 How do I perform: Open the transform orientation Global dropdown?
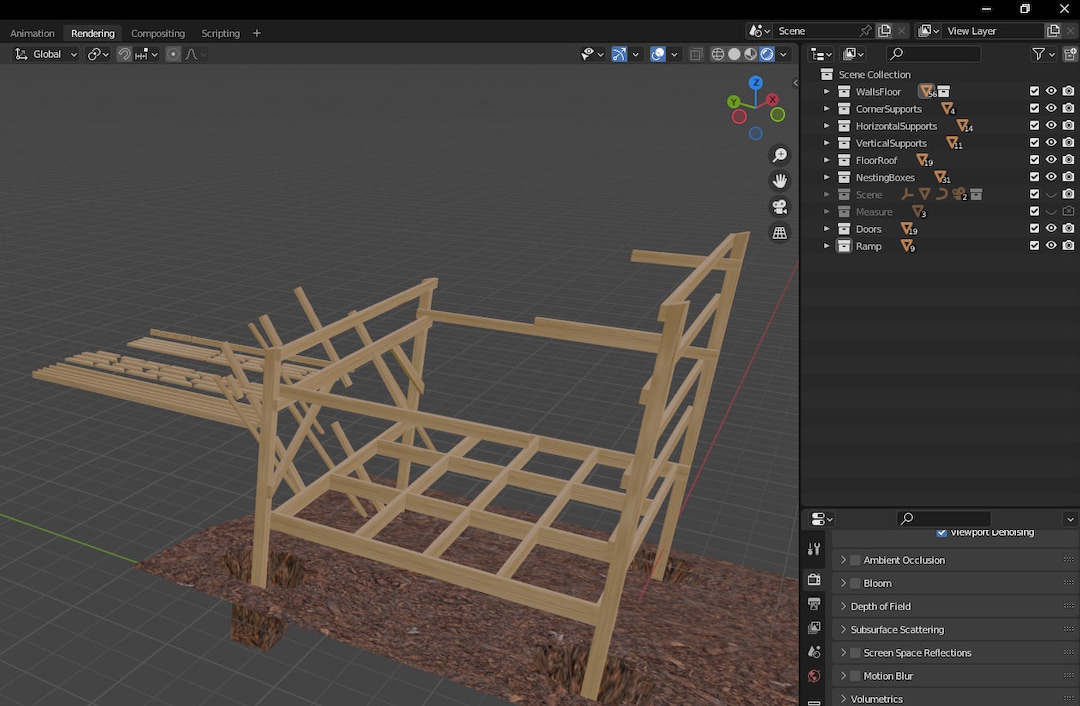click(x=45, y=53)
